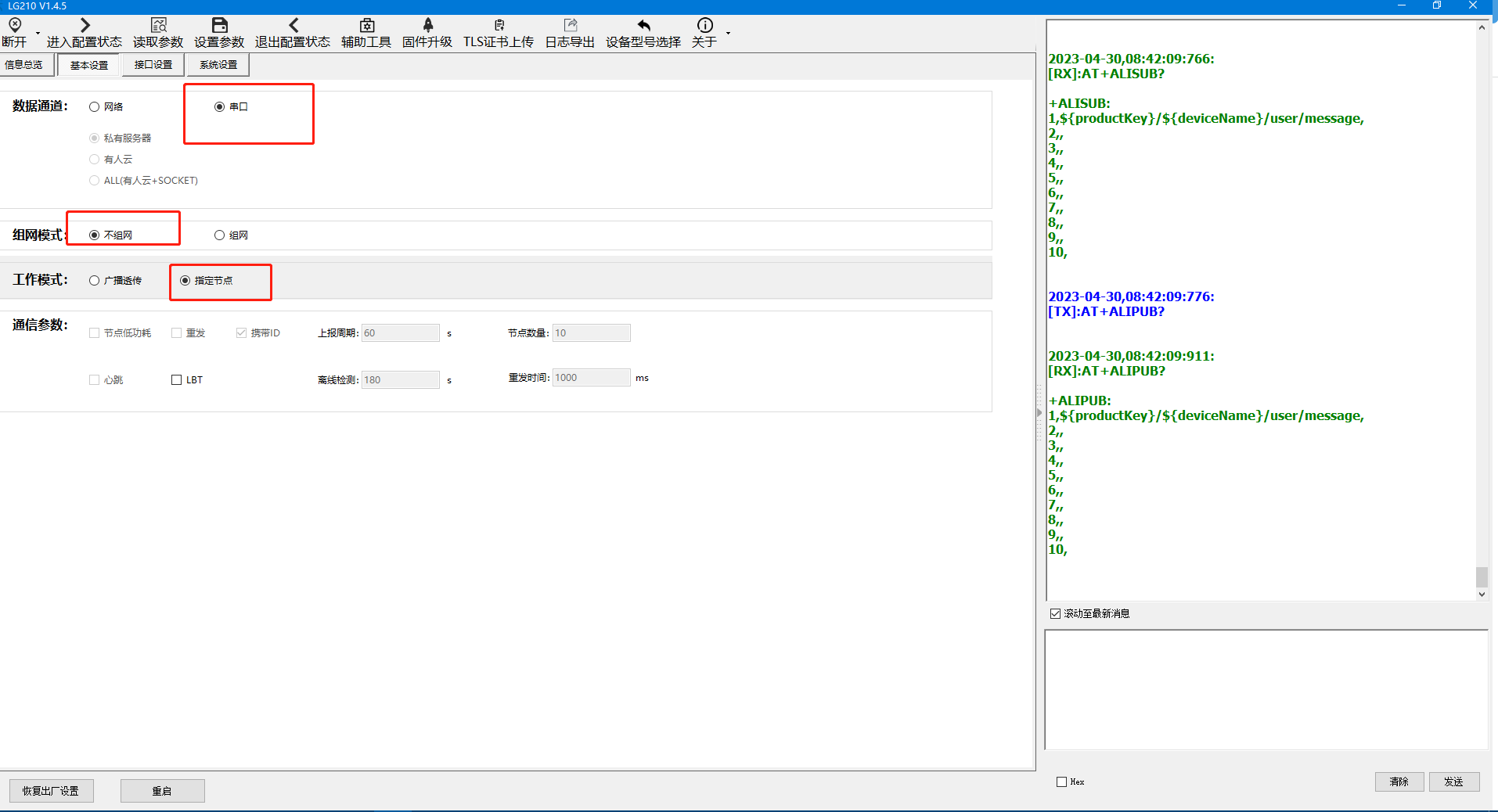The width and height of the screenshot is (1498, 812).
Task: Click 清除 clear button
Action: point(1399,781)
